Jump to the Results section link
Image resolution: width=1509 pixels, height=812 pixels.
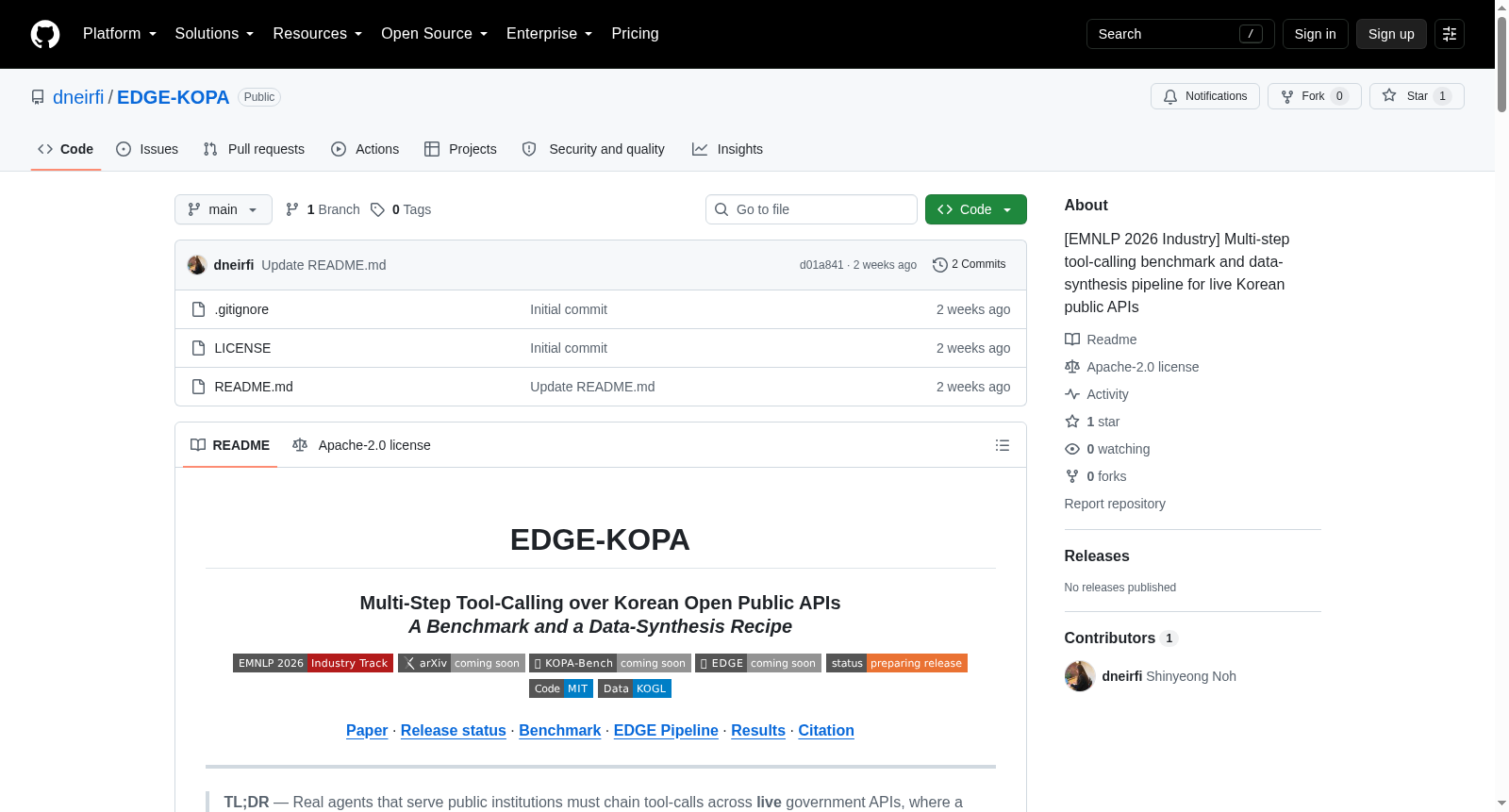(758, 731)
